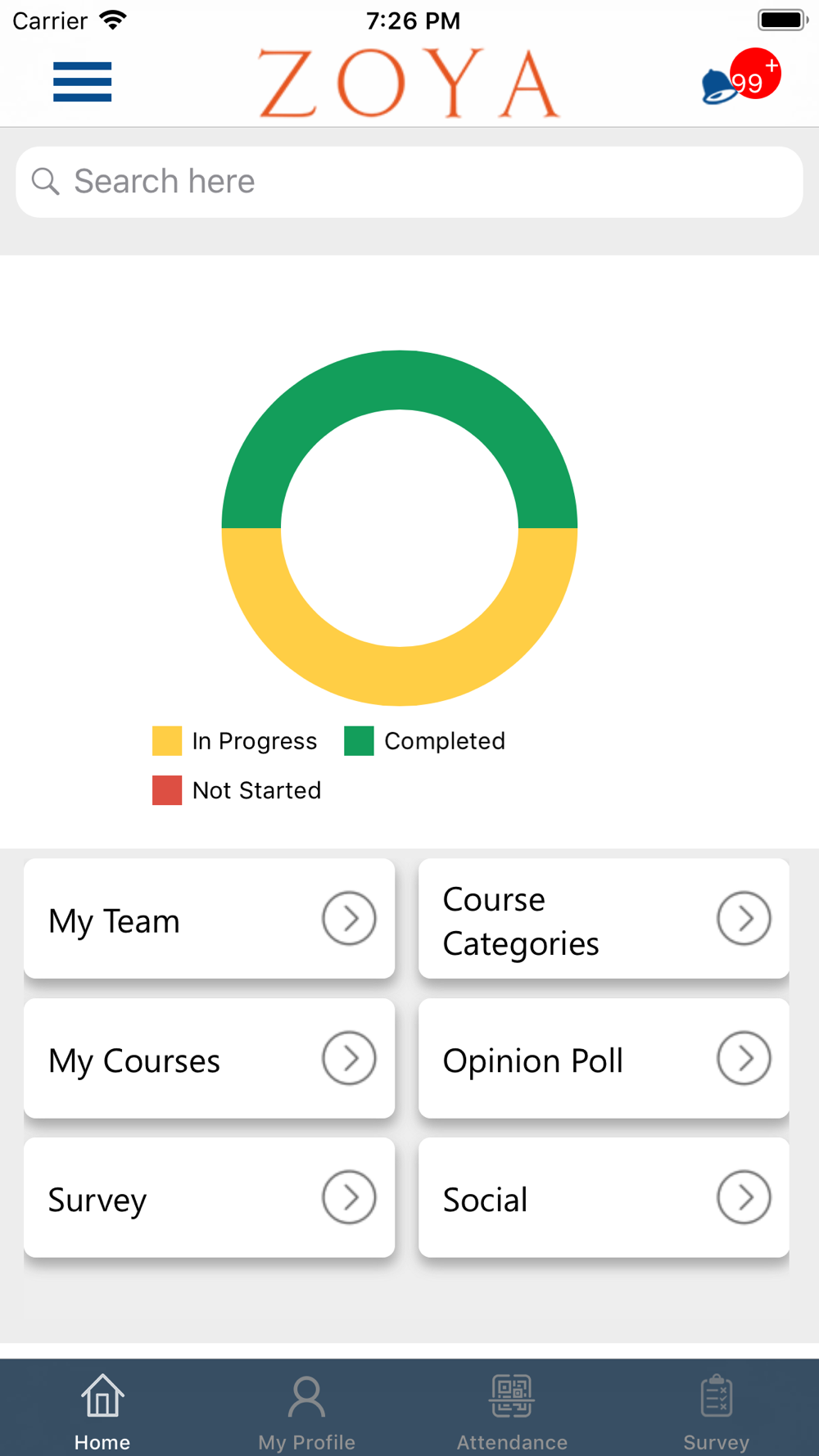Tap the Survey card arrow icon
The width and height of the screenshot is (819, 1456).
point(349,1197)
